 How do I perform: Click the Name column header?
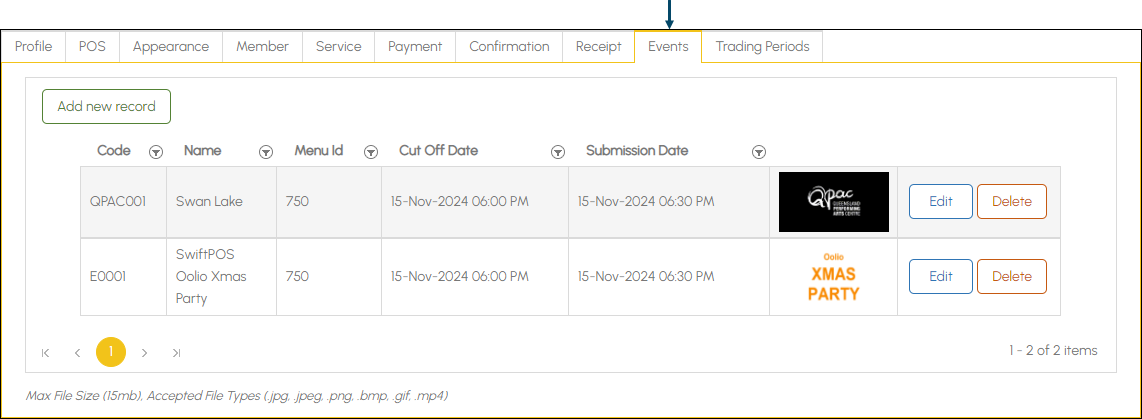coord(202,151)
